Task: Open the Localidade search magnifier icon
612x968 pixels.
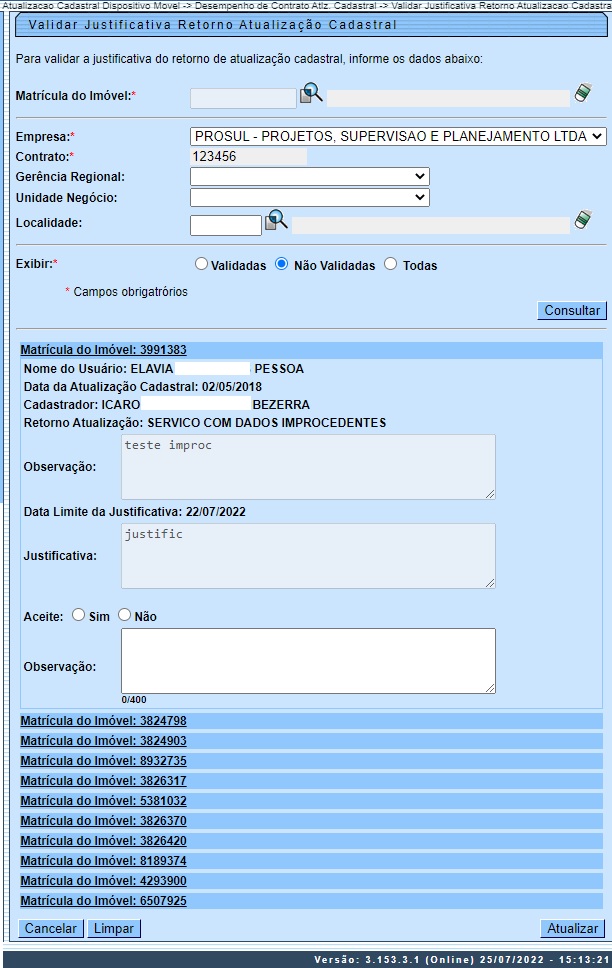Action: 275,221
